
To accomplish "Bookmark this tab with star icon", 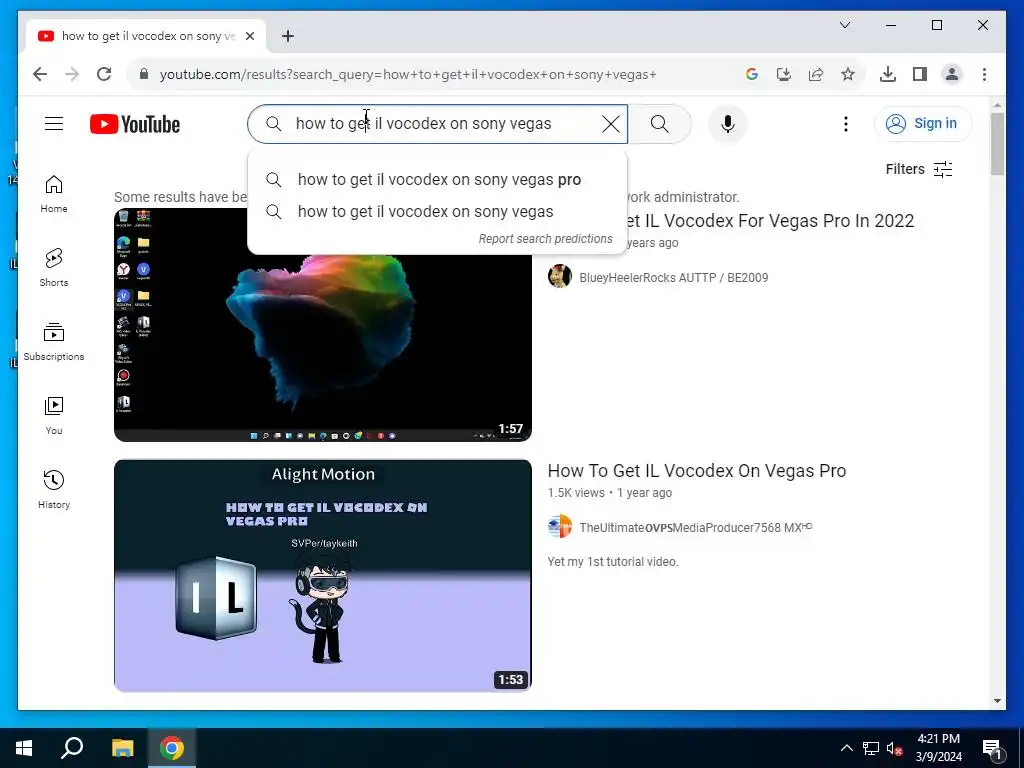I will [x=848, y=74].
